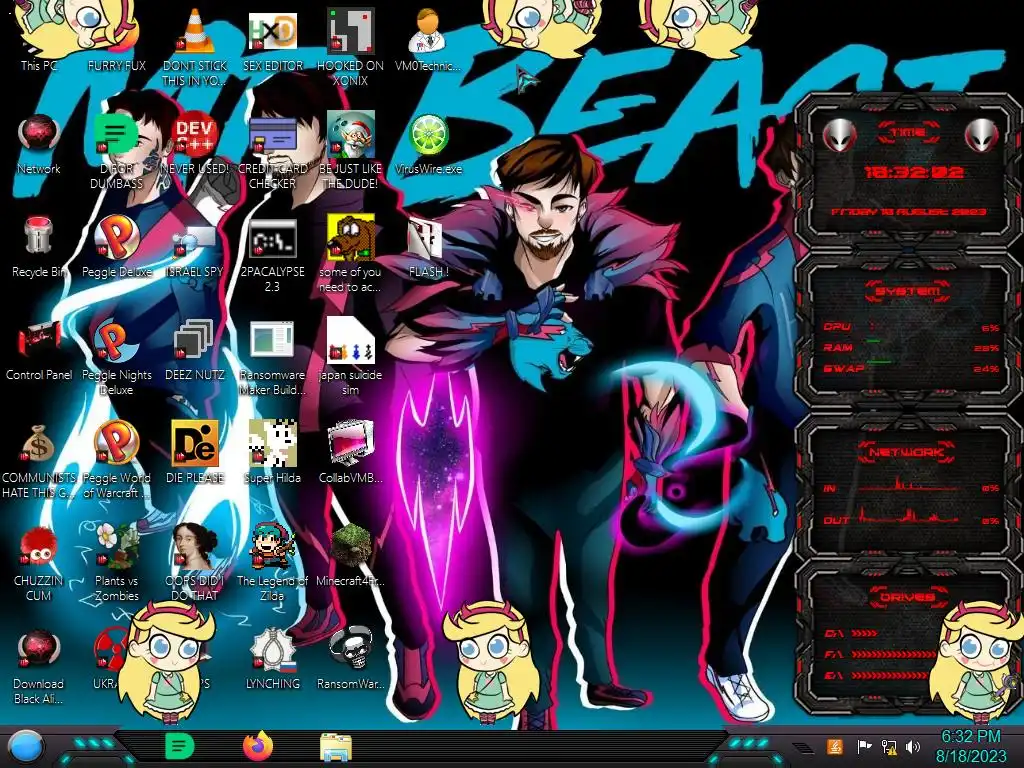
Task: Click the NETWORK widget header
Action: 908,452
